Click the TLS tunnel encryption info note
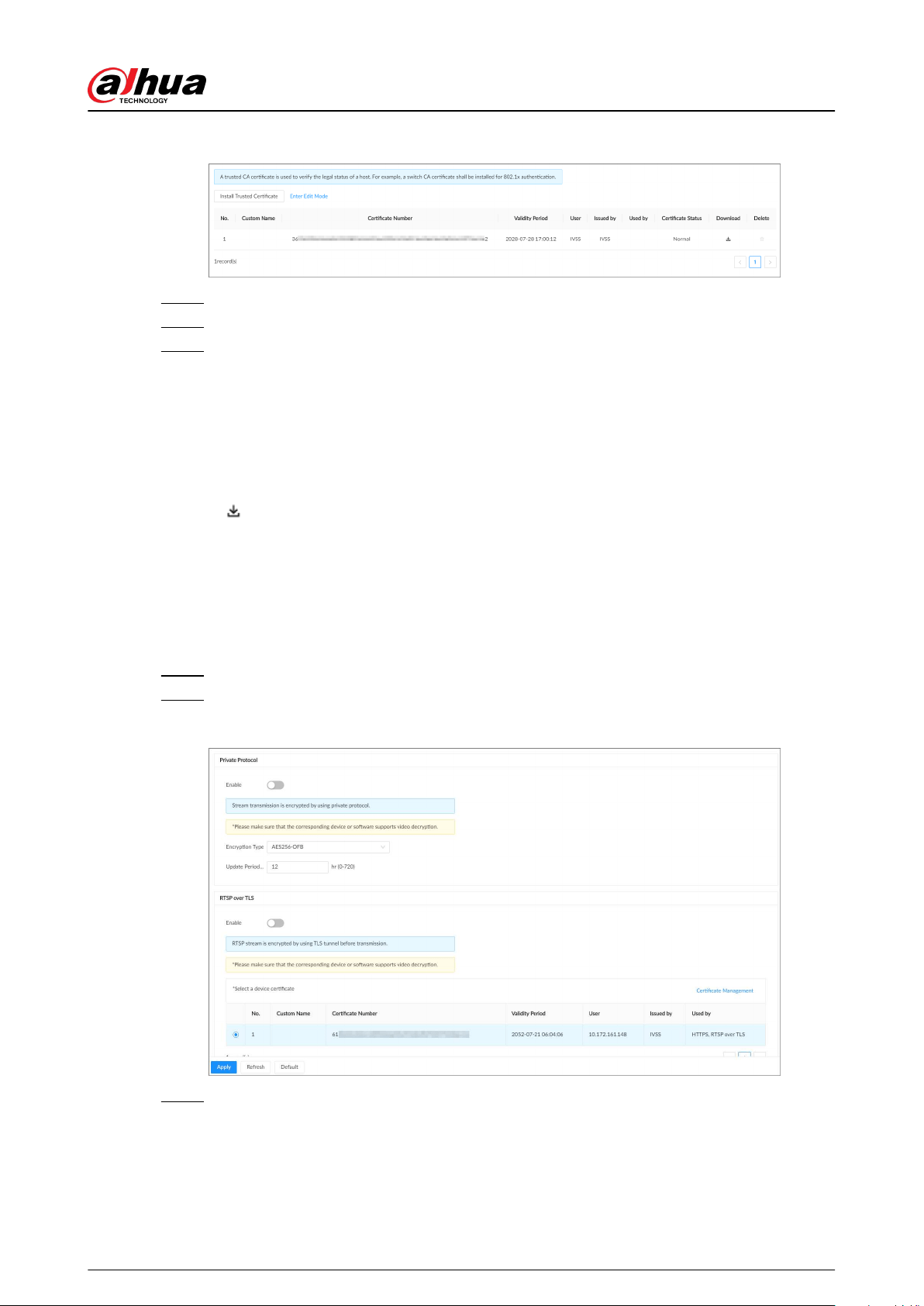 (x=340, y=944)
